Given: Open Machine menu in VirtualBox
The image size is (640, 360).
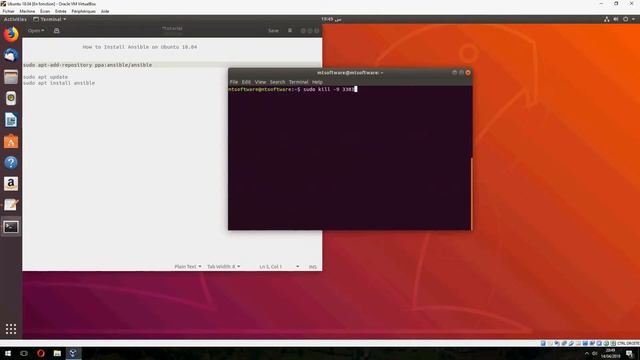Looking at the screenshot, I should click(27, 11).
